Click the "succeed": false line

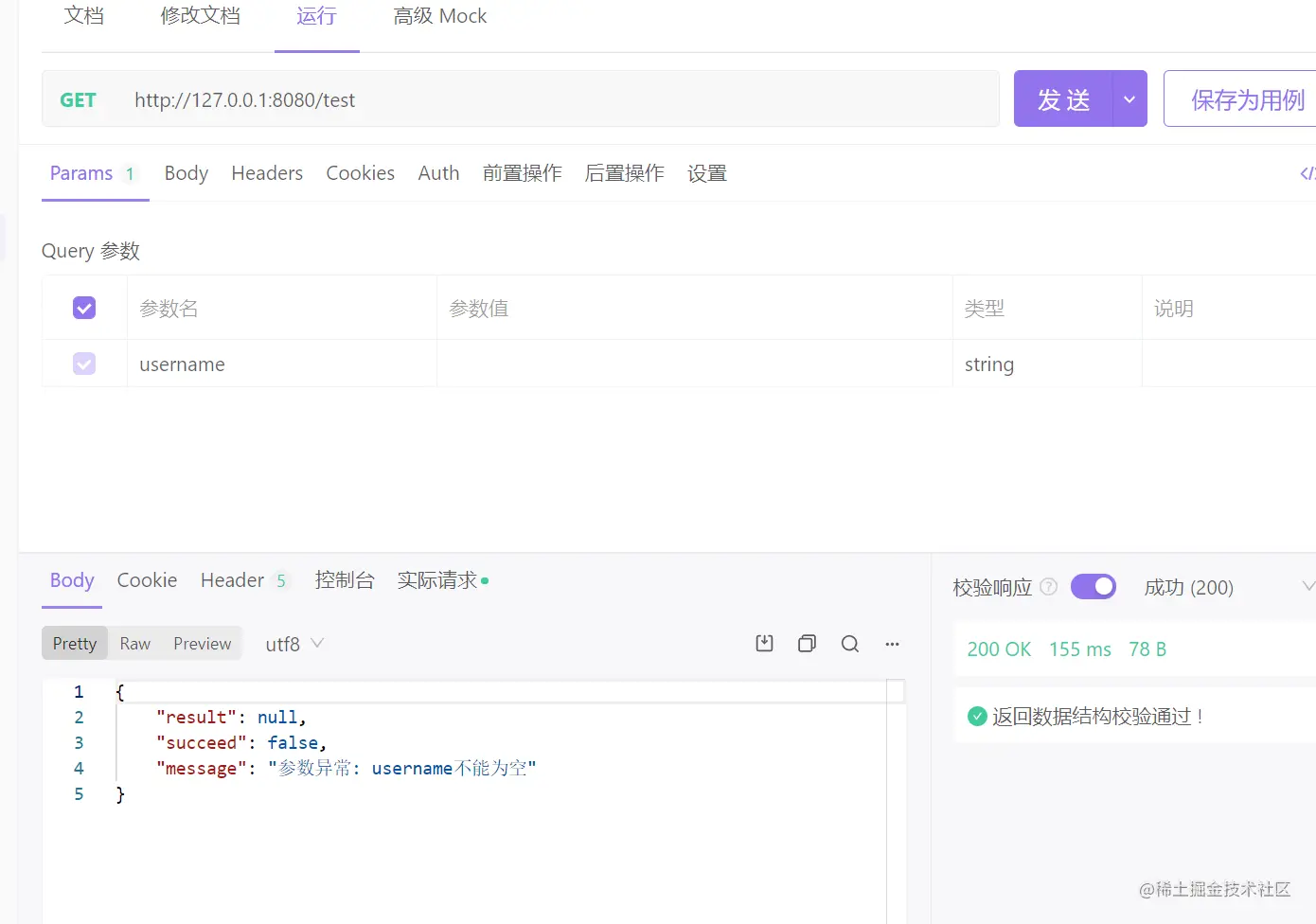tap(241, 742)
